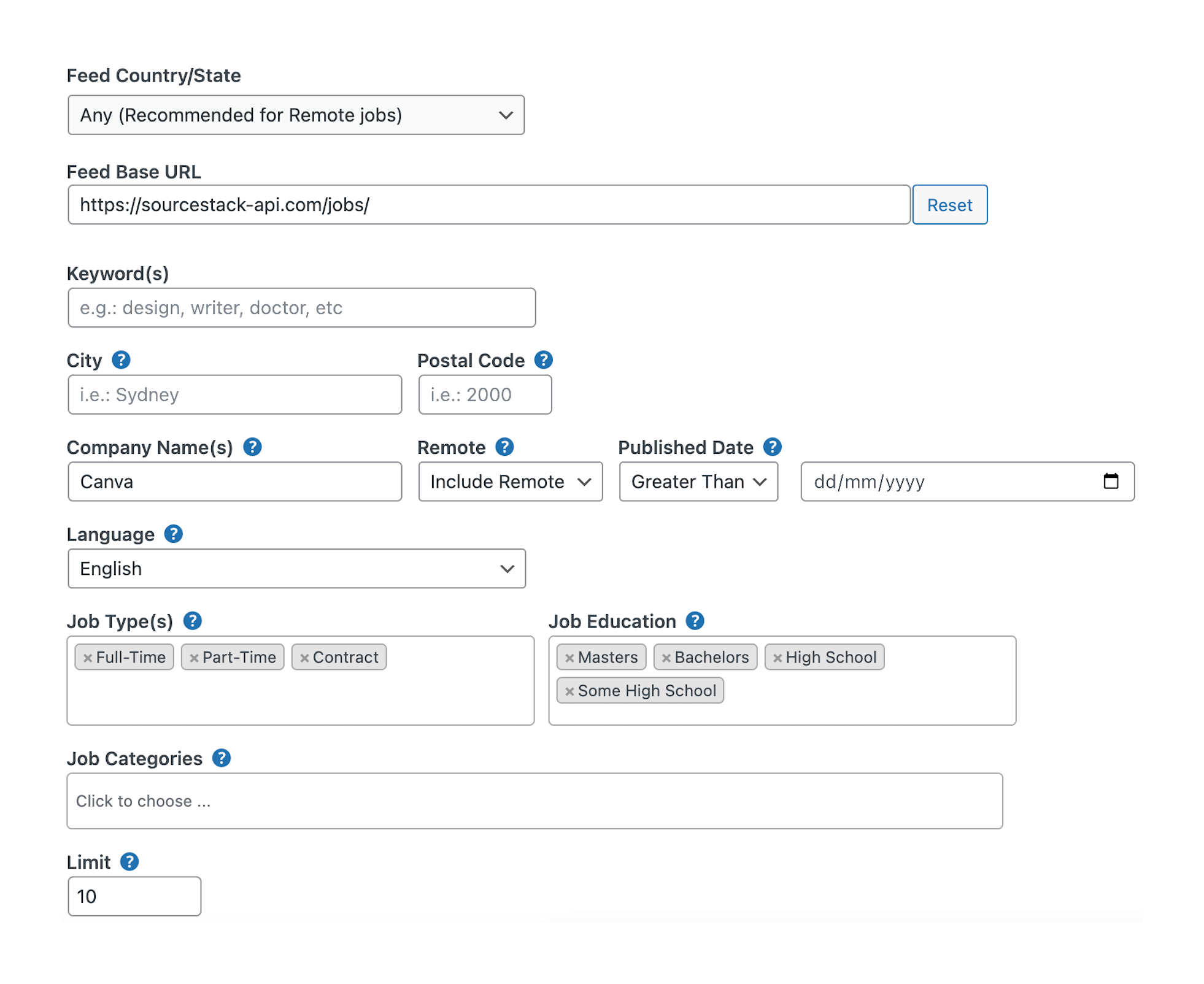
Task: Click the Reset button for Feed Base URL
Action: (x=949, y=205)
